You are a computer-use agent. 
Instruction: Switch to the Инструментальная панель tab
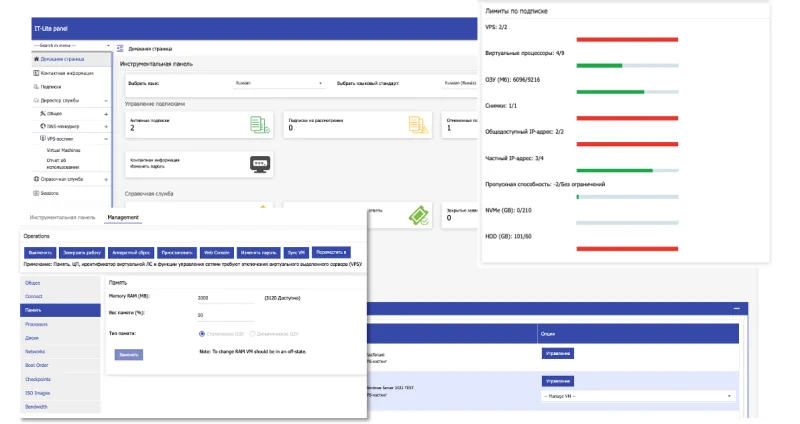point(62,217)
